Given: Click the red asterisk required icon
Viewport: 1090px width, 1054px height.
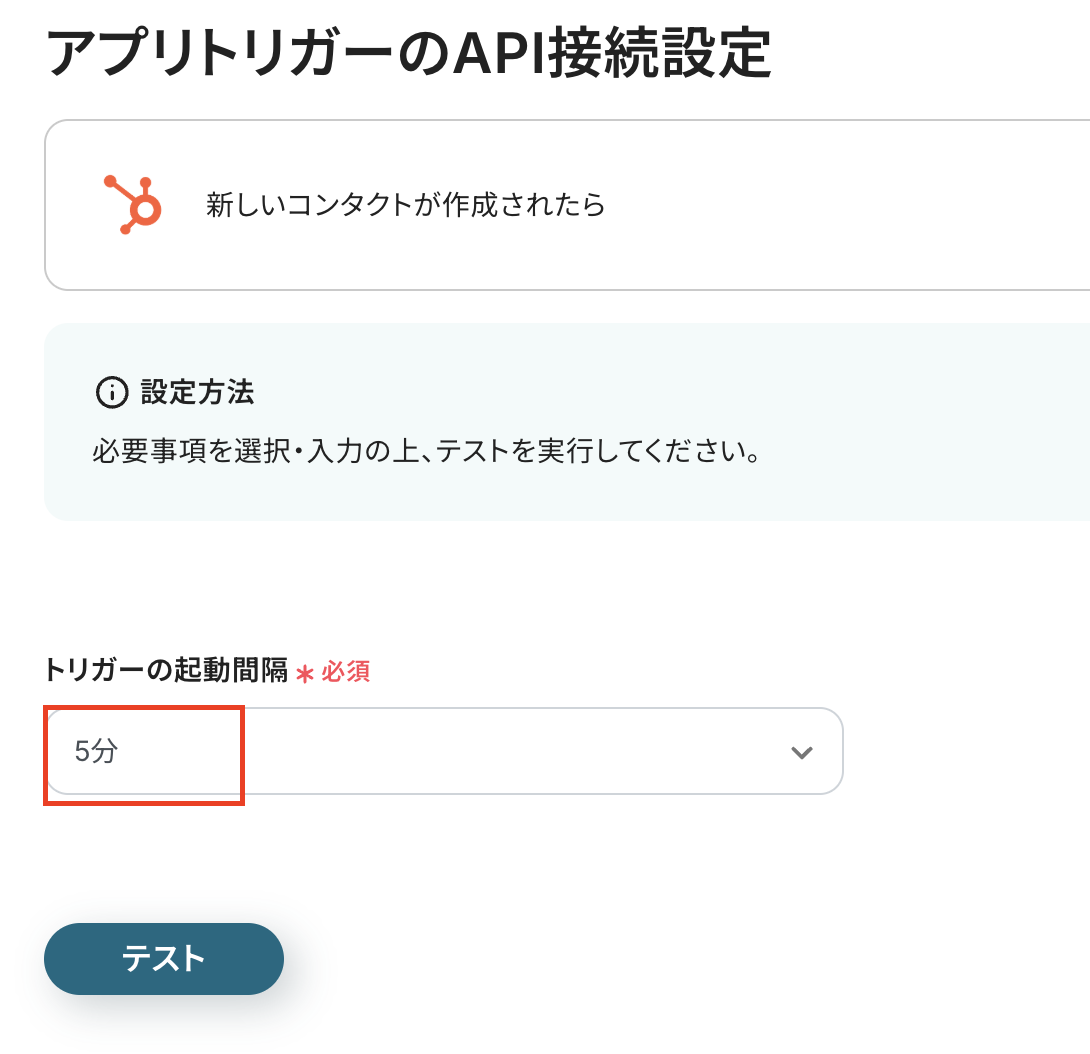Looking at the screenshot, I should point(305,673).
